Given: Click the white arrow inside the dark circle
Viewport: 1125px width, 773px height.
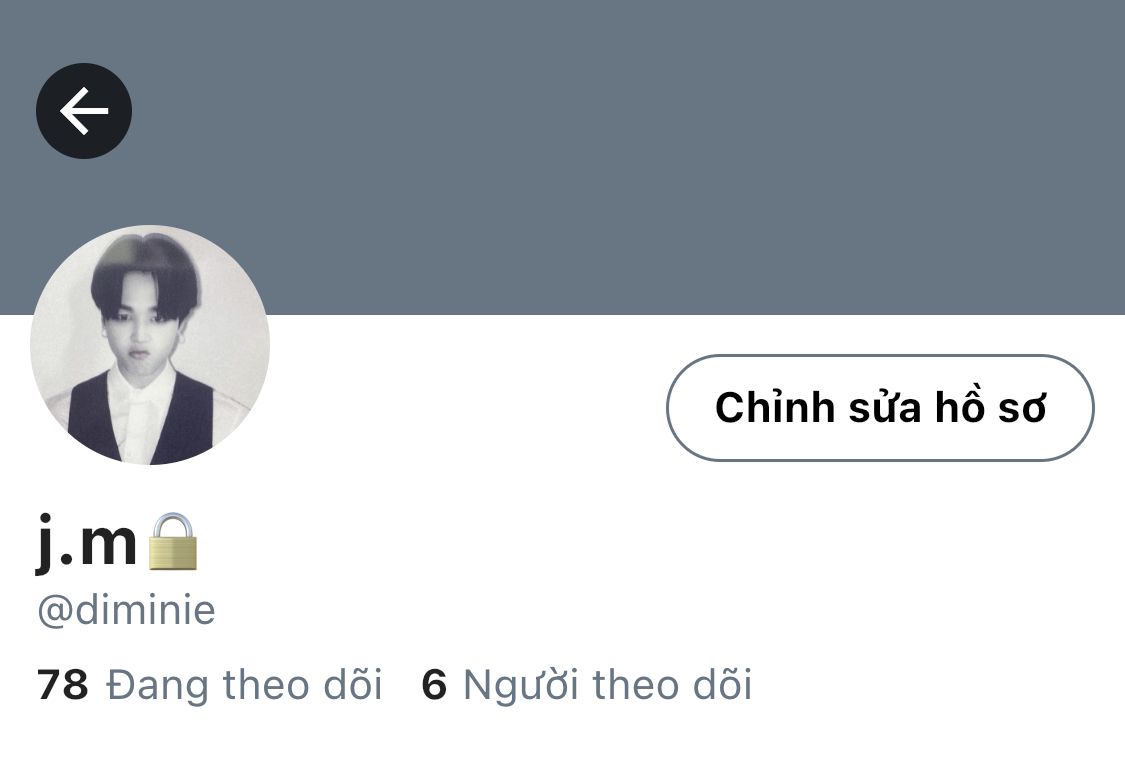Looking at the screenshot, I should point(84,111).
